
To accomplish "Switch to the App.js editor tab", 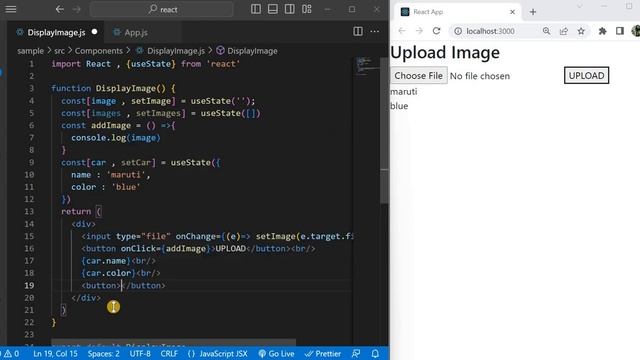I will [x=136, y=32].
